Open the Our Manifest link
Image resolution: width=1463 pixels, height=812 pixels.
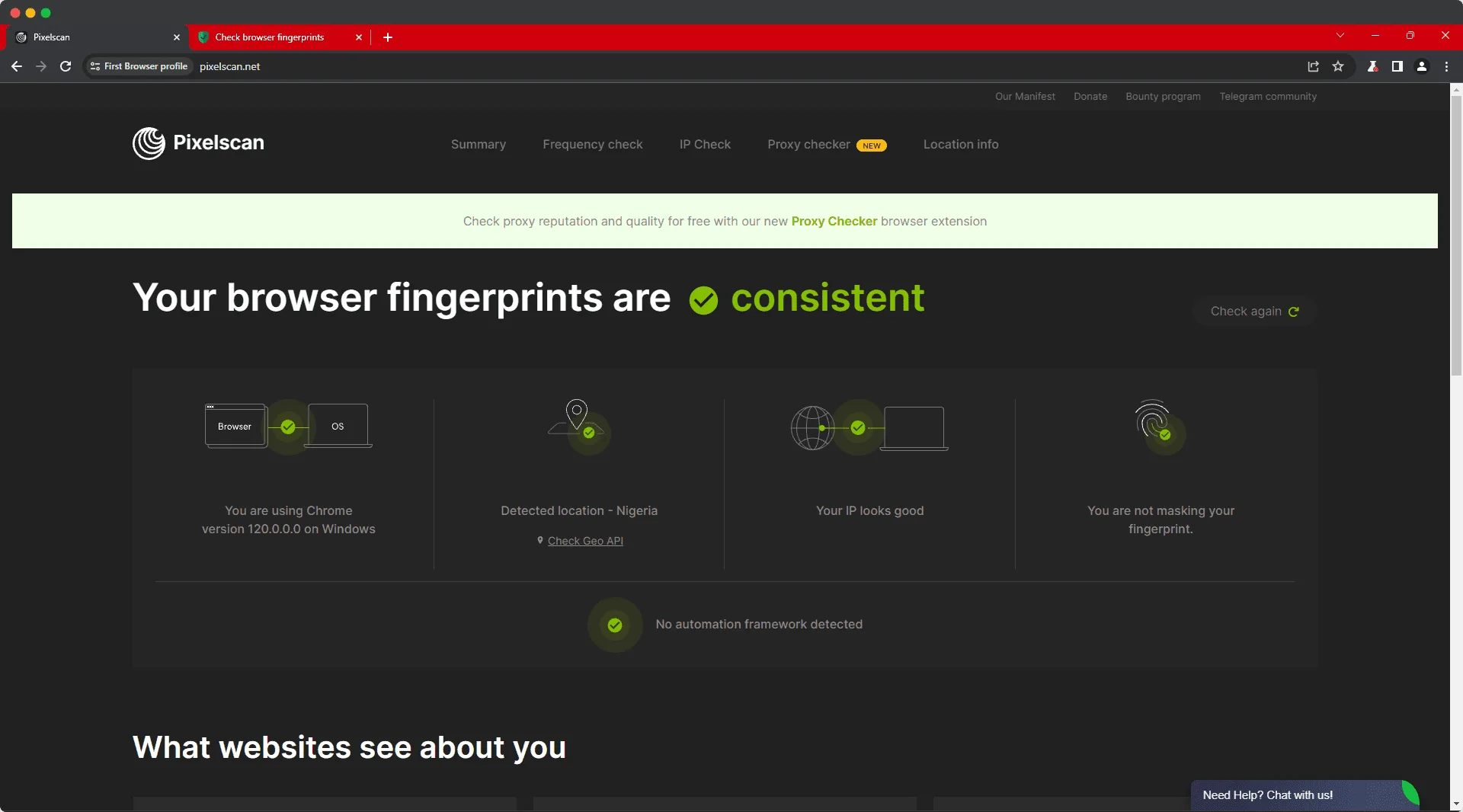pyautogui.click(x=1025, y=97)
